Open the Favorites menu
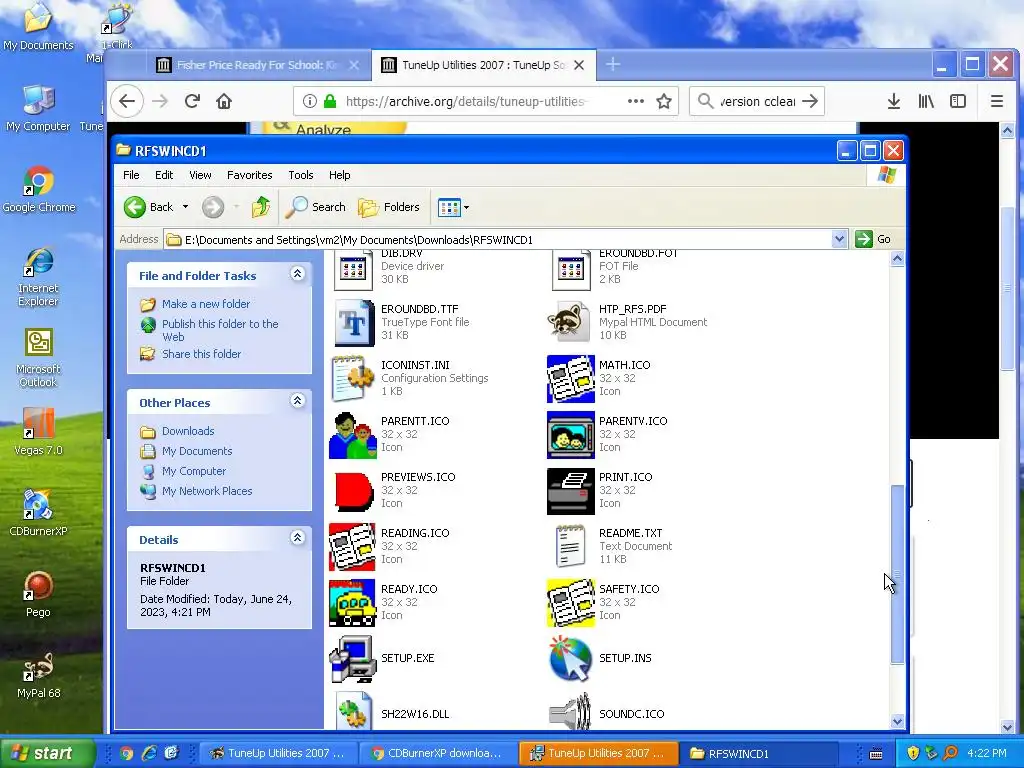This screenshot has width=1024, height=768. [249, 175]
